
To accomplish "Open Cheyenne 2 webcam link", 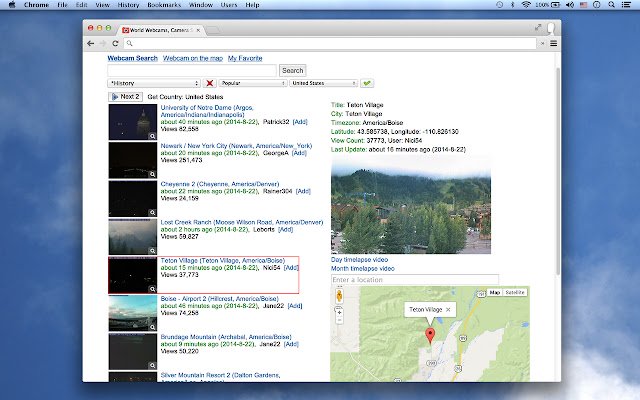I will click(x=220, y=184).
